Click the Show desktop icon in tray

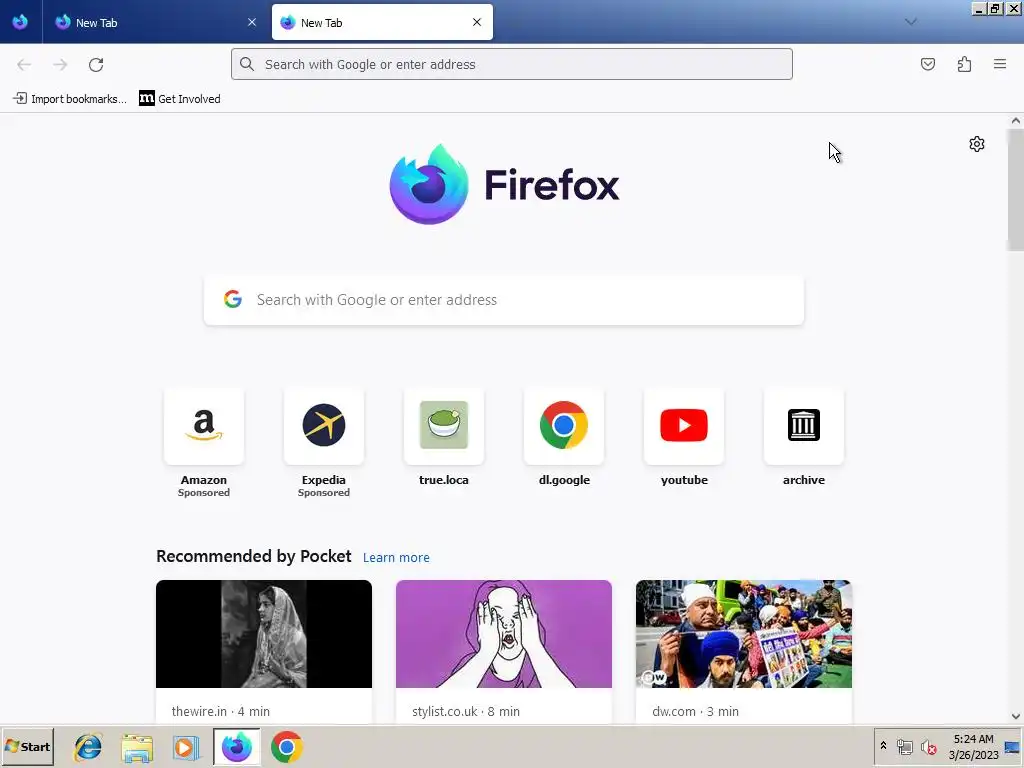(x=1013, y=747)
